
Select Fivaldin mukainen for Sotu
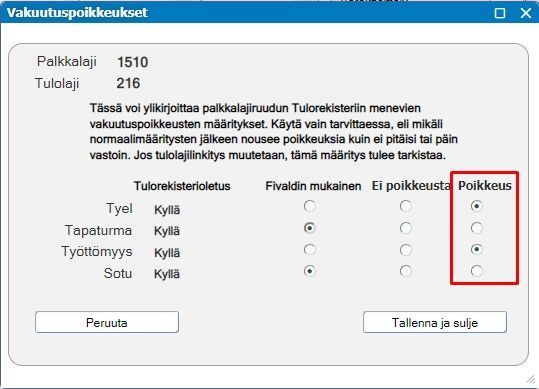click(310, 271)
